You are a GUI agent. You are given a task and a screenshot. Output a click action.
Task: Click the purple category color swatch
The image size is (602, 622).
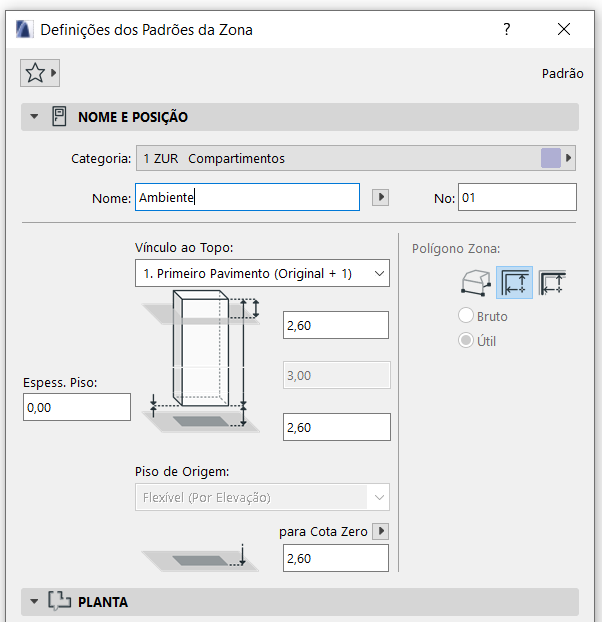tap(550, 158)
